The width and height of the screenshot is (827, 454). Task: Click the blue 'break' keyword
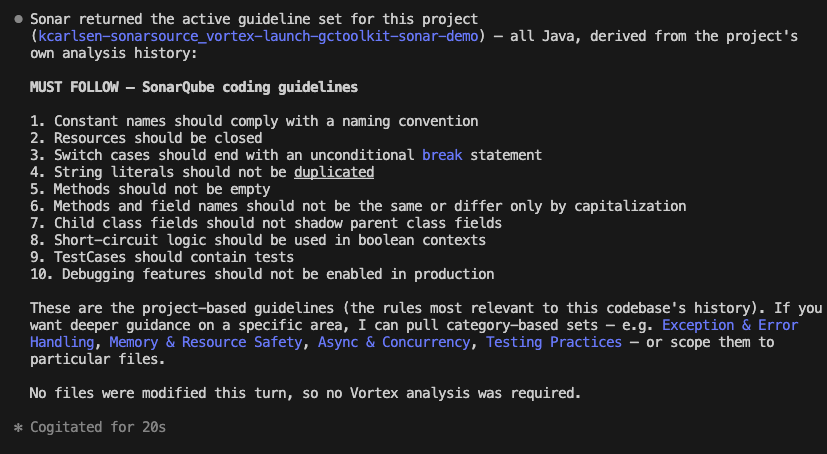[x=442, y=155]
